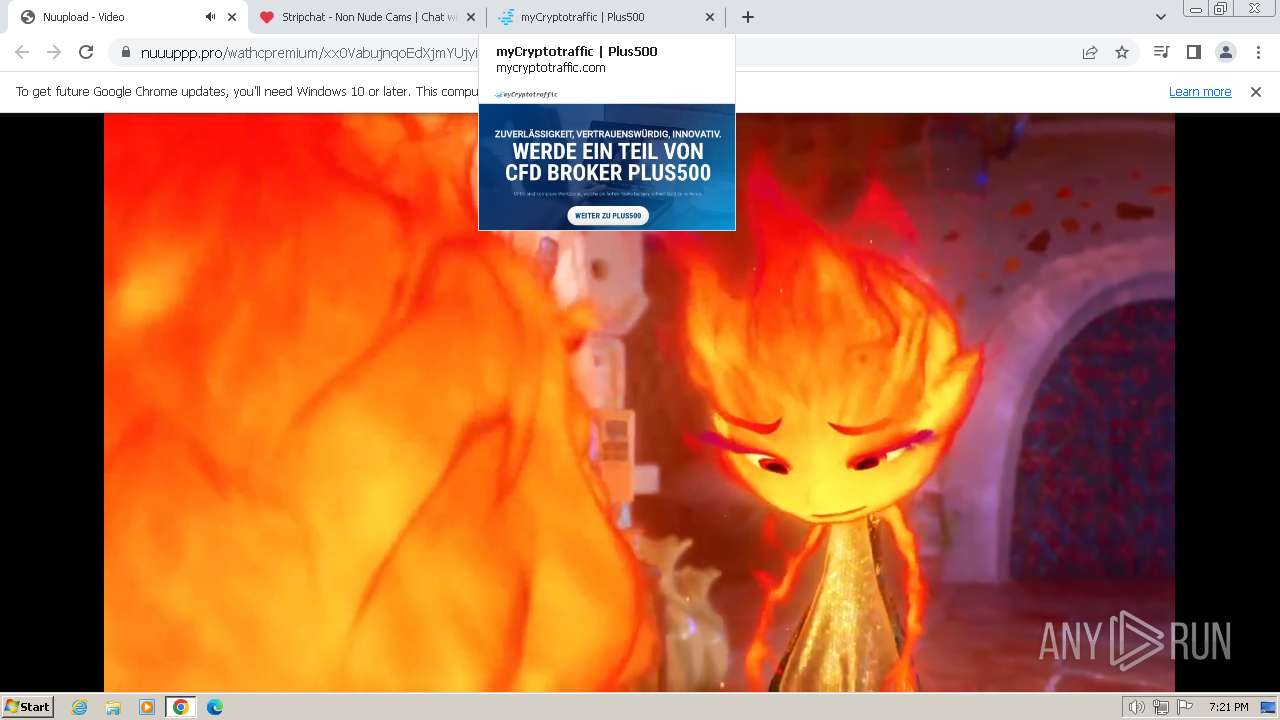Screen dimensions: 1280x720
Task: Go back to the previous page
Action: (x=22, y=52)
